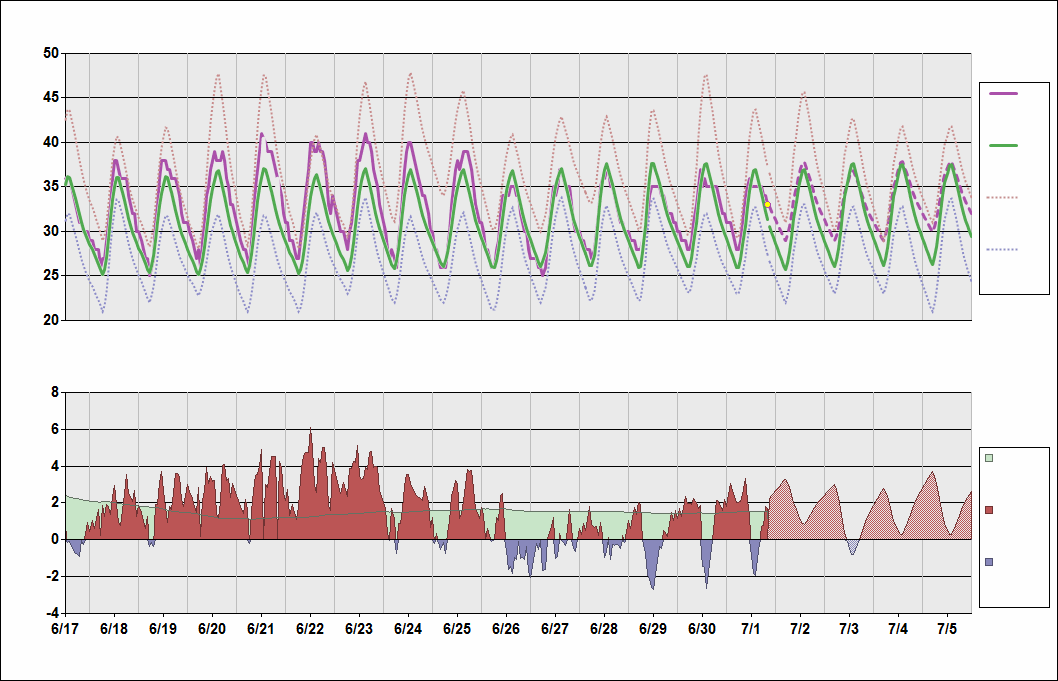Click the dotted blue line legend marker
Image resolution: width=1058 pixels, height=681 pixels.
(1003, 249)
